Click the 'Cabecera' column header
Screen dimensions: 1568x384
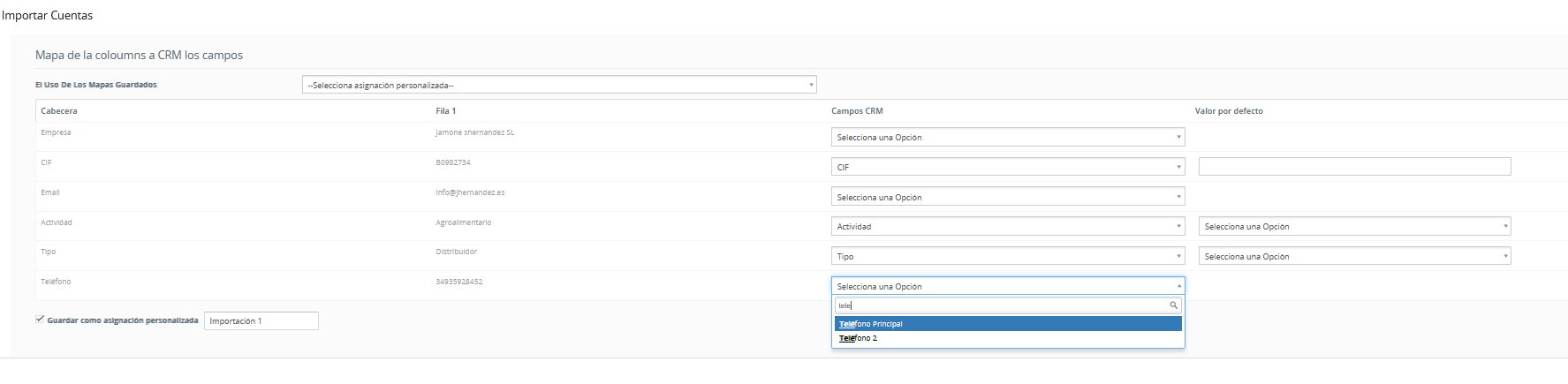click(59, 111)
